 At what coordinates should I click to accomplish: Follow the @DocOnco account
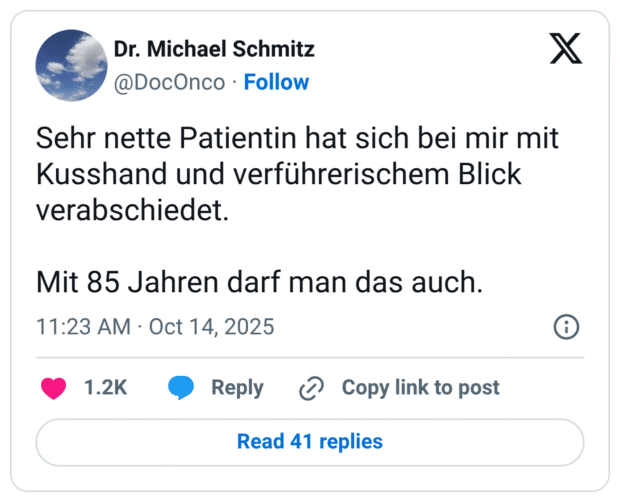pyautogui.click(x=276, y=82)
